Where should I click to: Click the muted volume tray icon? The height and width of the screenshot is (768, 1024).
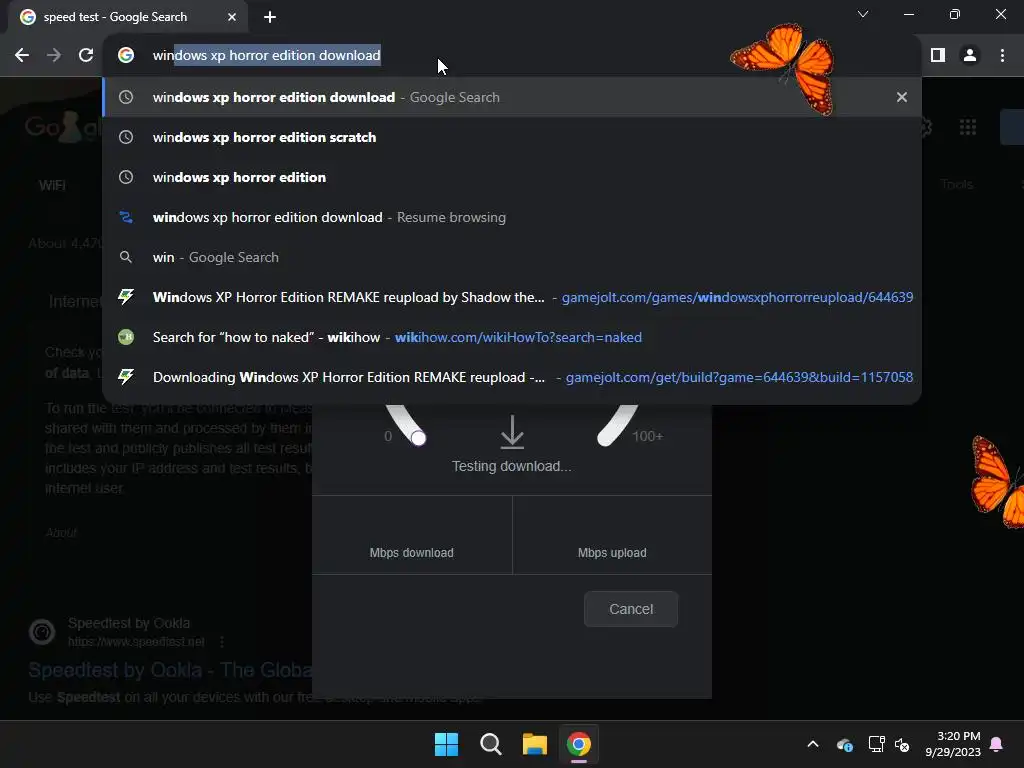coord(903,744)
